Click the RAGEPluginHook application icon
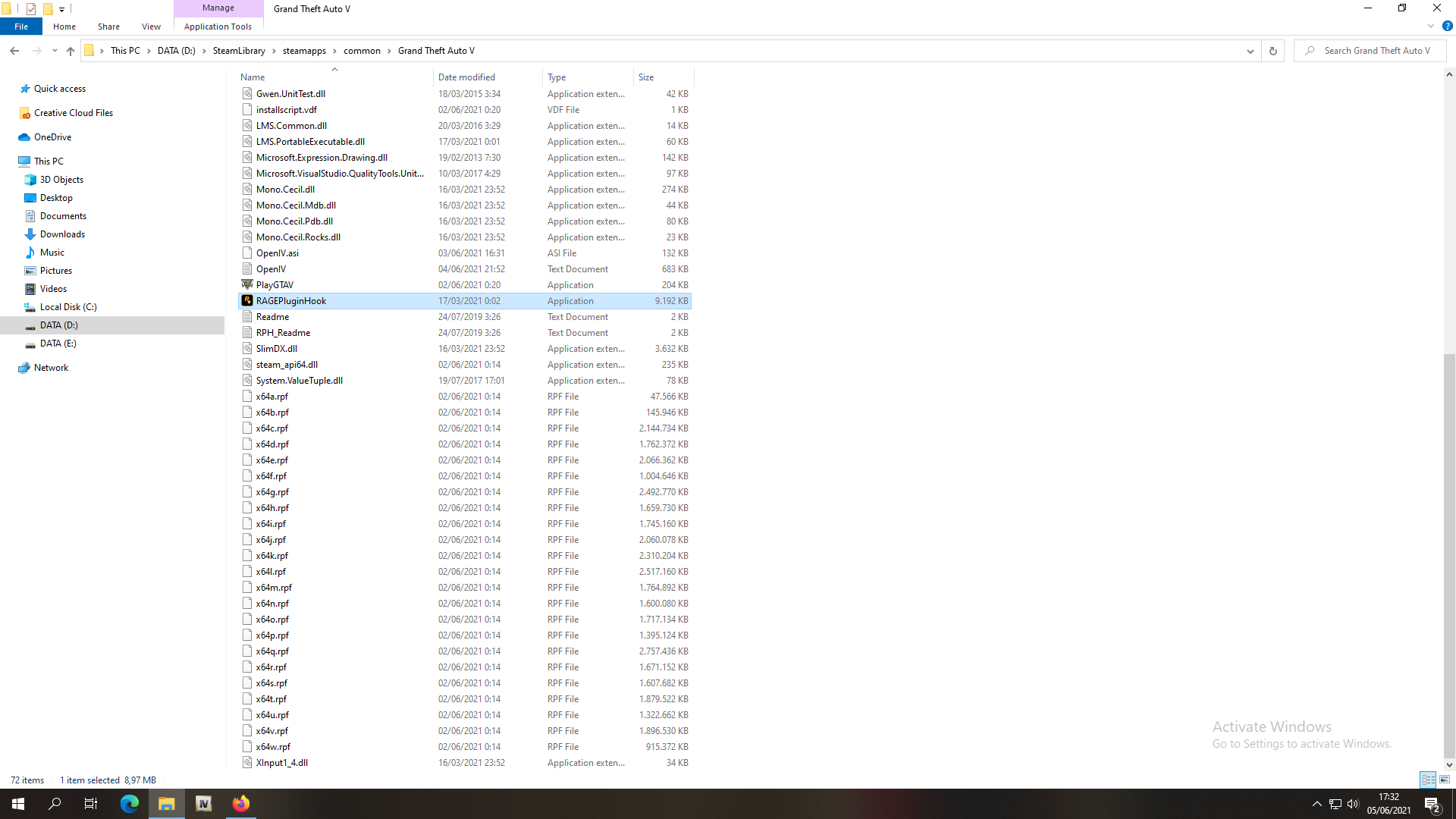The image size is (1456, 819). pos(247,301)
